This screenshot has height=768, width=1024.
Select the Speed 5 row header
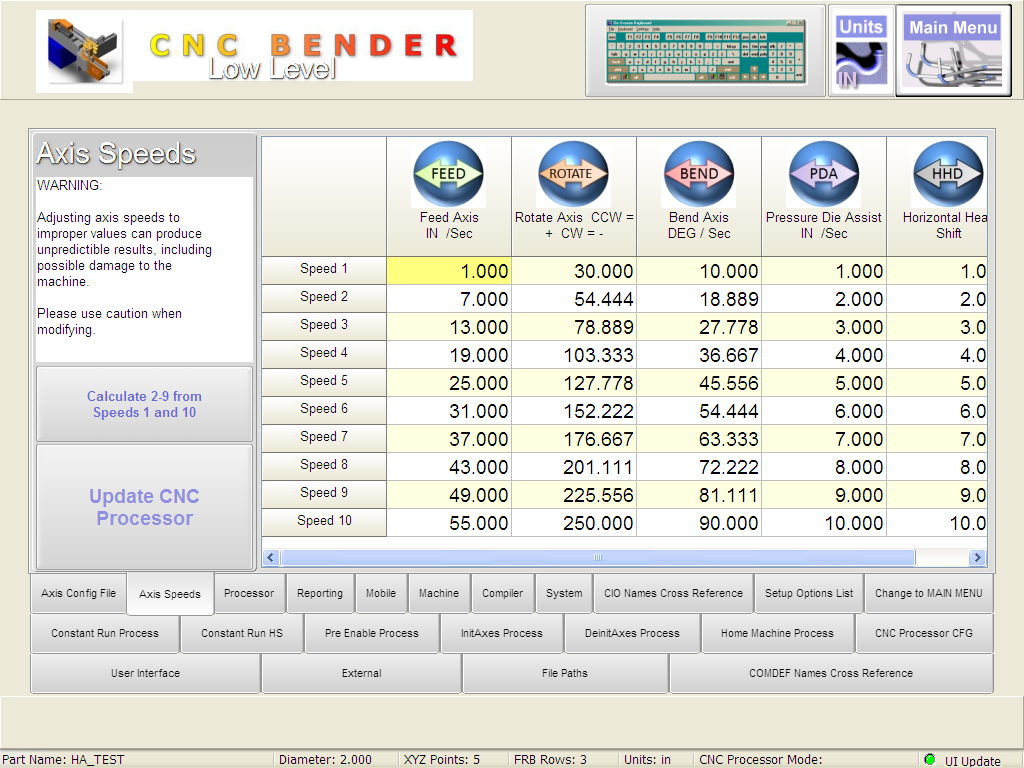[x=324, y=381]
